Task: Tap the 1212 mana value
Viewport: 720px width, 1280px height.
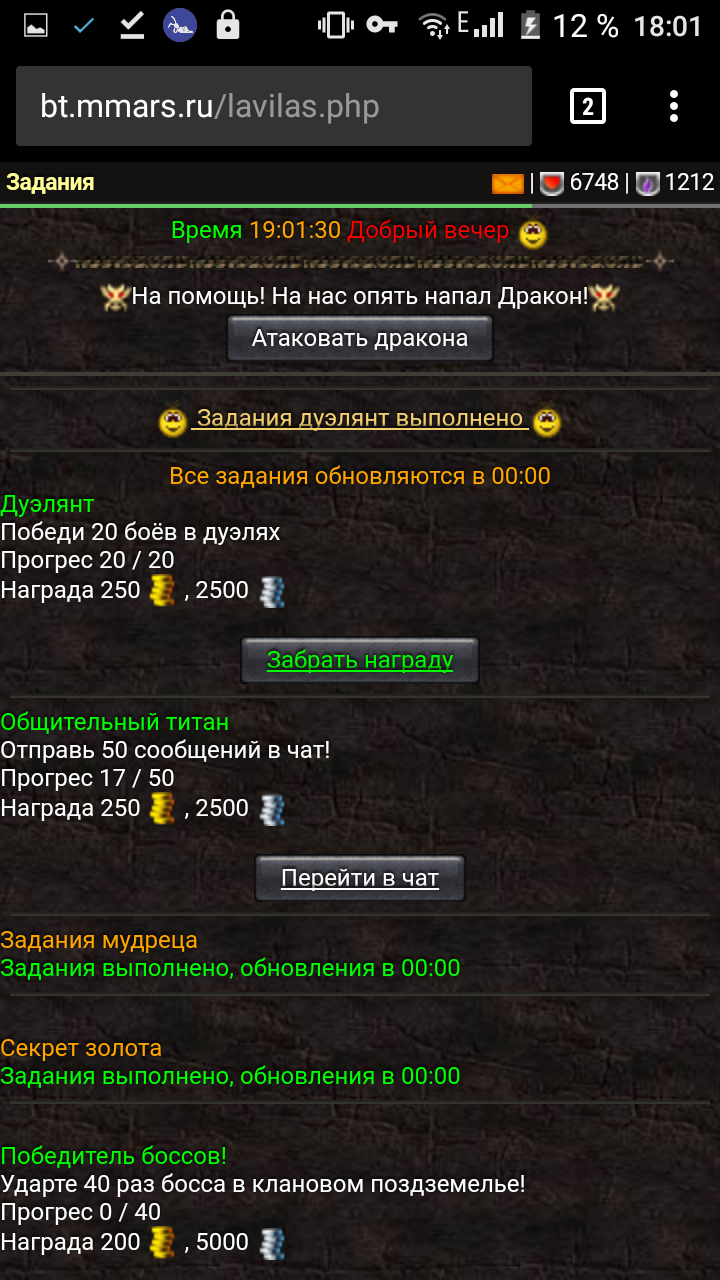Action: (690, 183)
